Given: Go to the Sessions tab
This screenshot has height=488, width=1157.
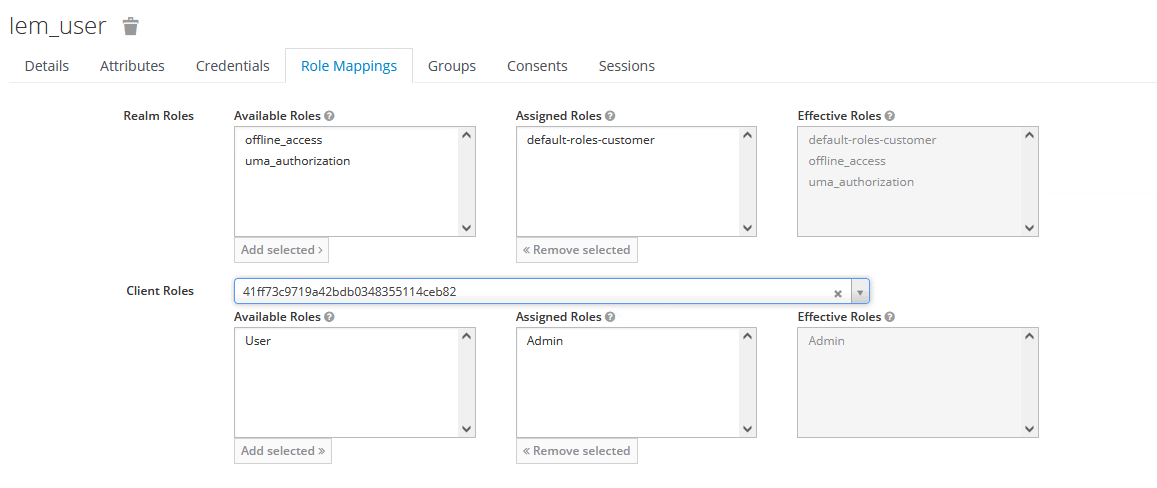Looking at the screenshot, I should pos(626,66).
